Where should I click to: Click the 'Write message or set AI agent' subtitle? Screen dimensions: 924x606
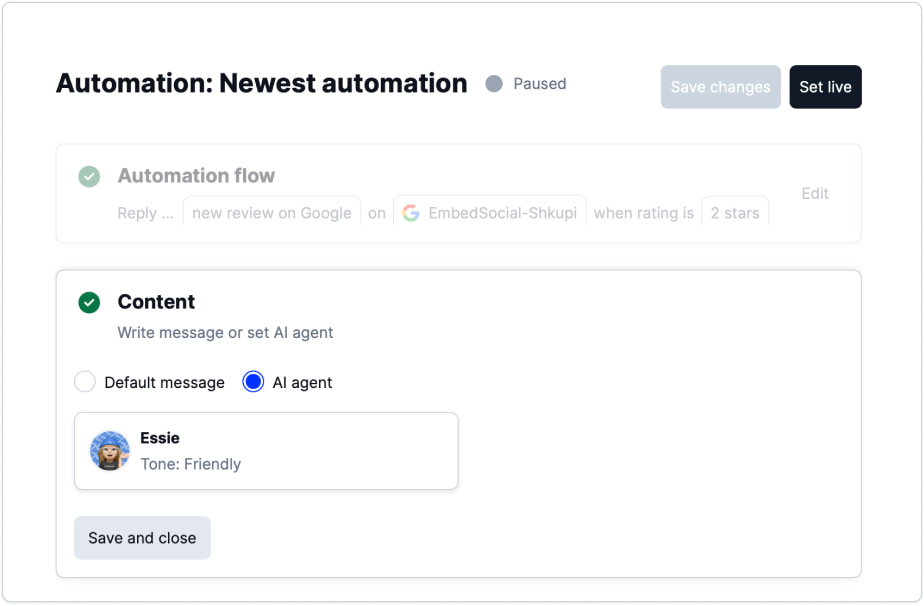[225, 333]
